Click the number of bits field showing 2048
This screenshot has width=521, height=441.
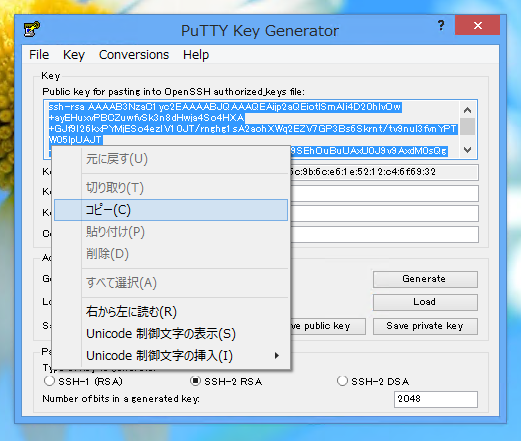436,399
